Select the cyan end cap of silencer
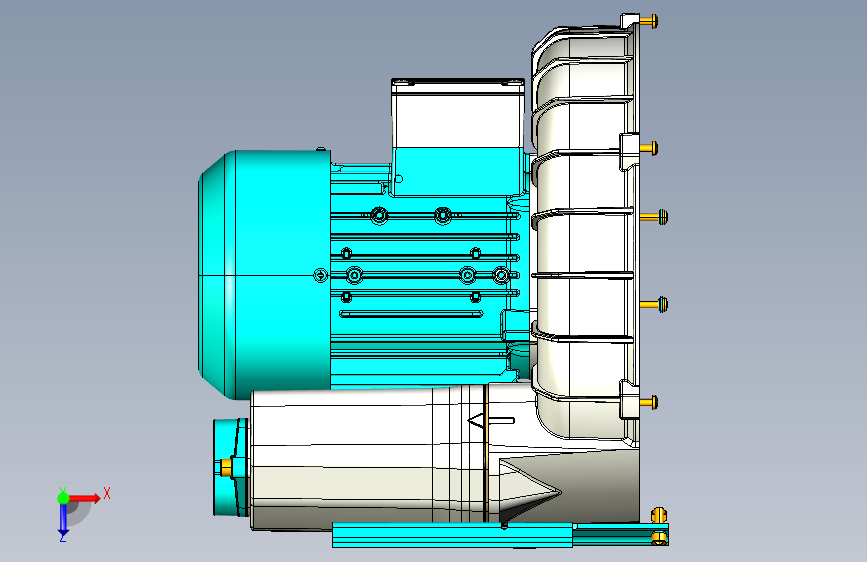Viewport: 867px width, 562px height. pyautogui.click(x=231, y=467)
